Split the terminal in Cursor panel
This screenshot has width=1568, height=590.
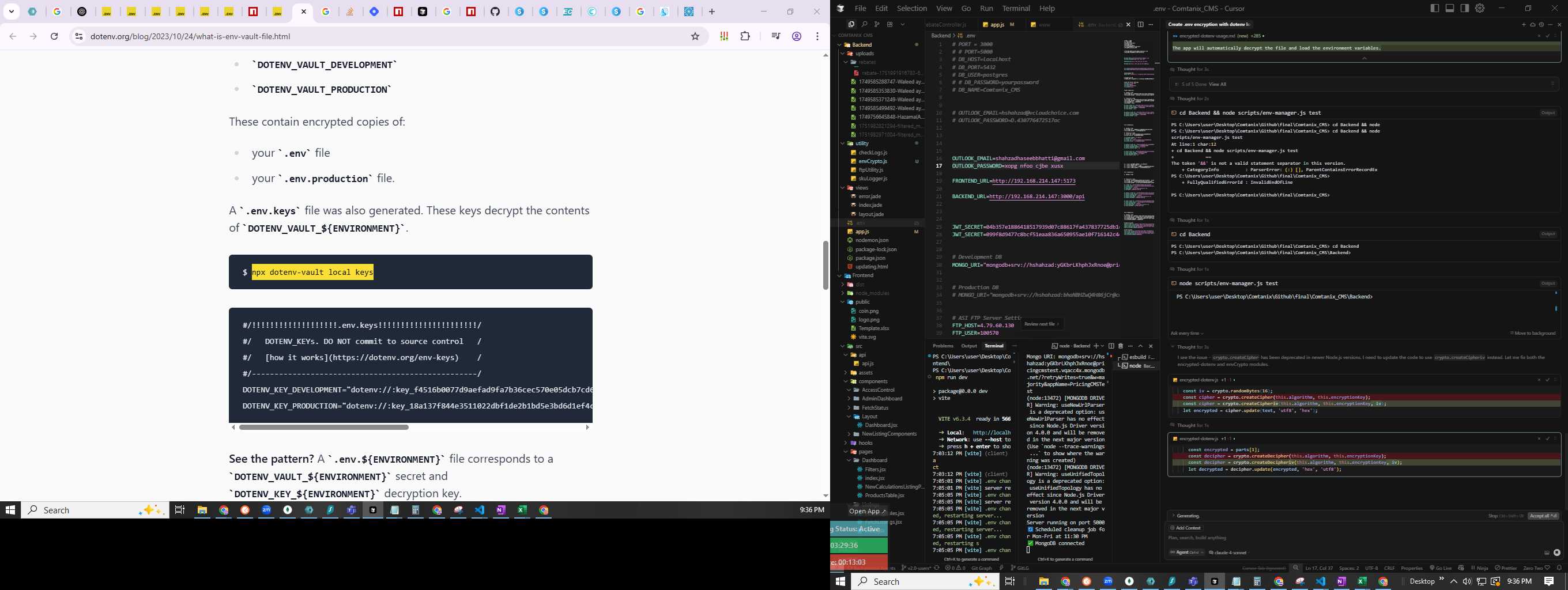pos(1111,346)
